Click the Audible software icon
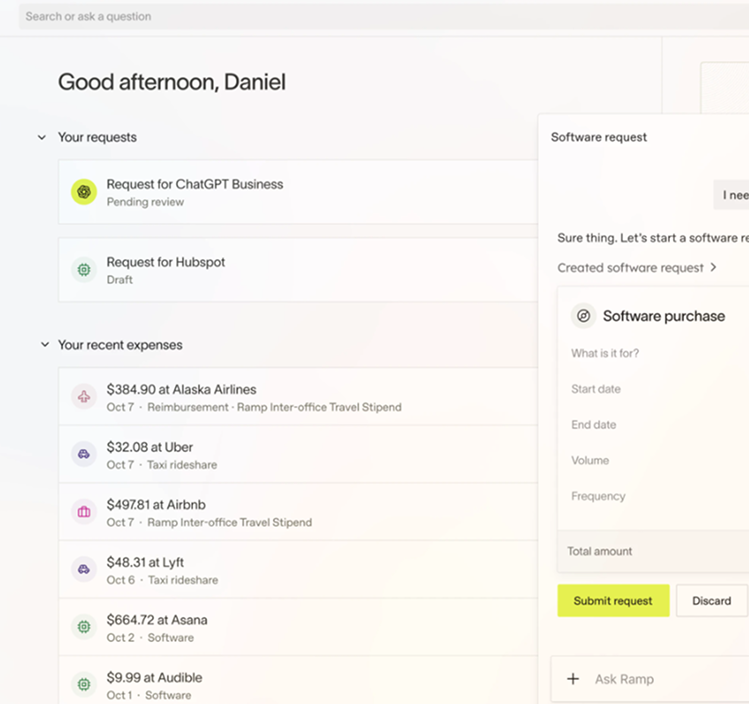 point(84,685)
